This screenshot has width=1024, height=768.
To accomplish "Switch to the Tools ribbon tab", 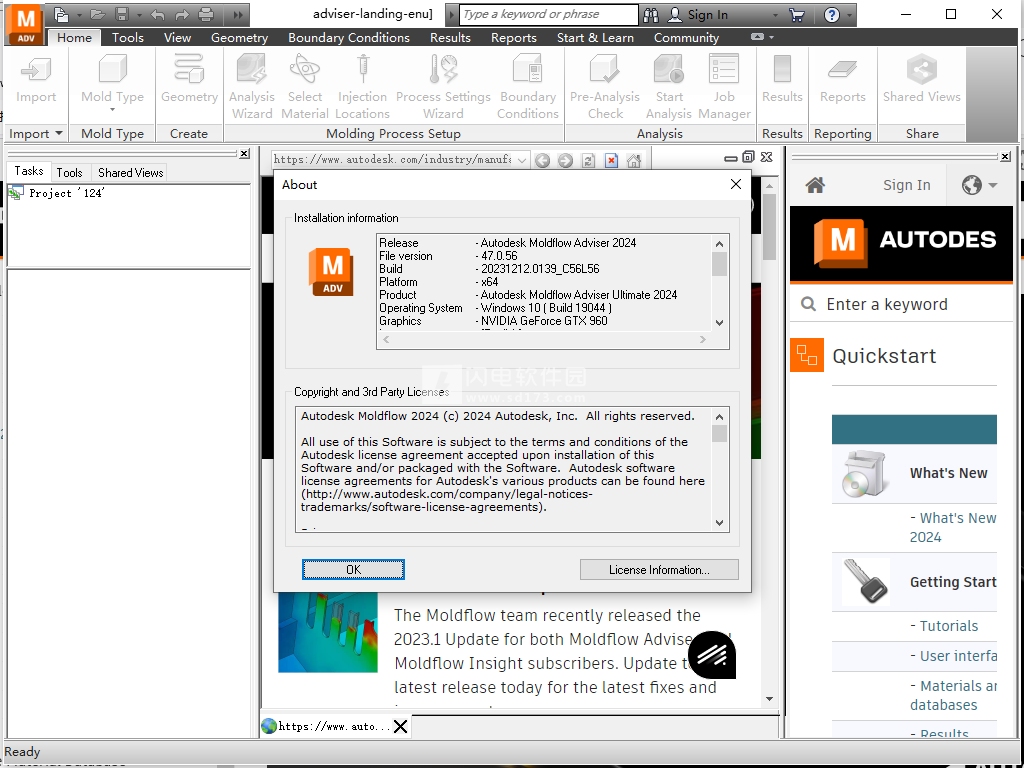I will [x=127, y=38].
